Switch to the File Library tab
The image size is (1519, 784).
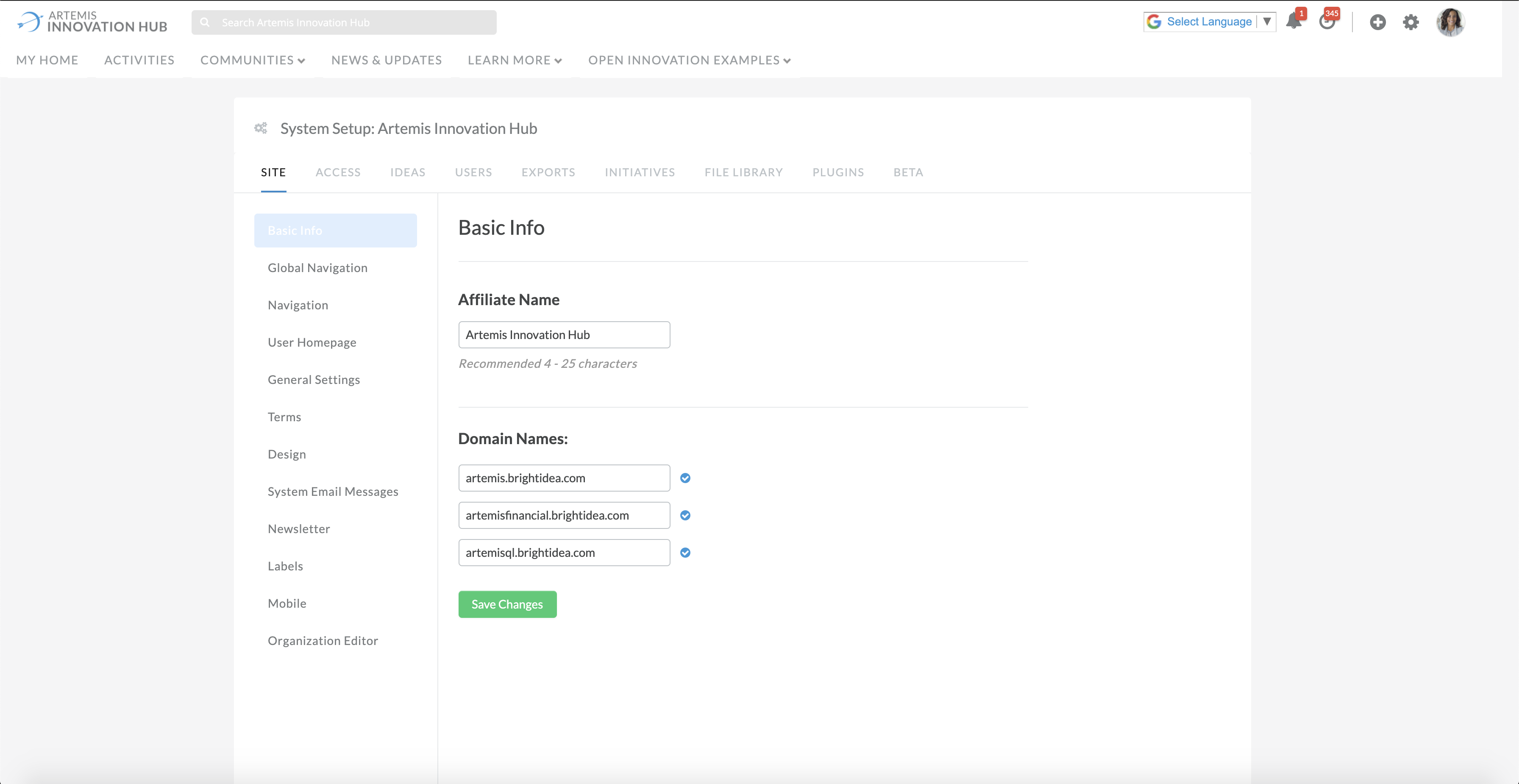click(x=743, y=172)
